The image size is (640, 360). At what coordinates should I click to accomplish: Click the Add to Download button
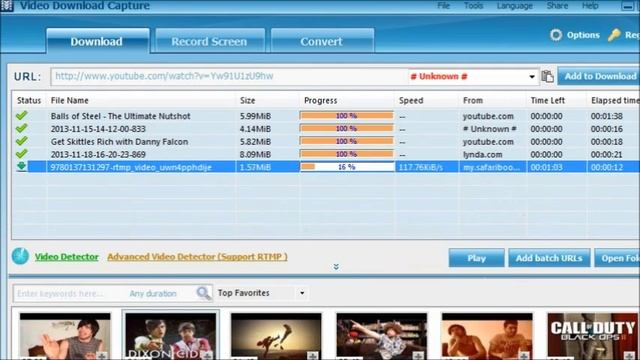coord(599,76)
